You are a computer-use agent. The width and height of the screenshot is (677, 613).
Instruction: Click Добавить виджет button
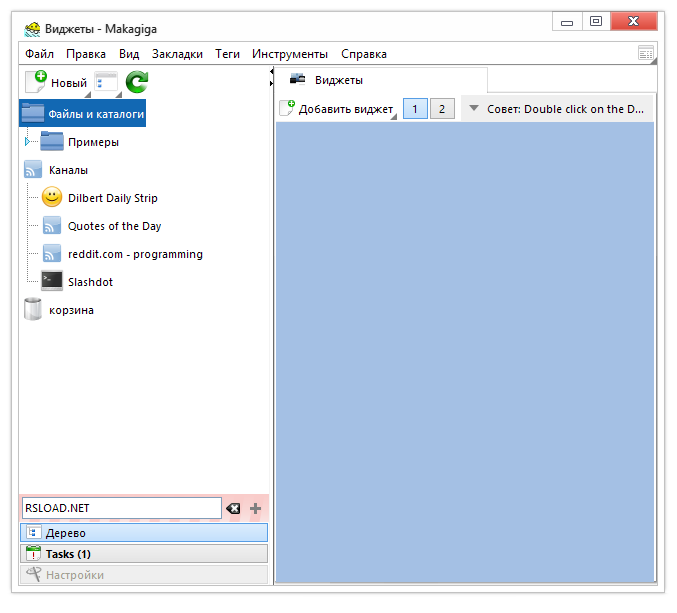coord(338,109)
